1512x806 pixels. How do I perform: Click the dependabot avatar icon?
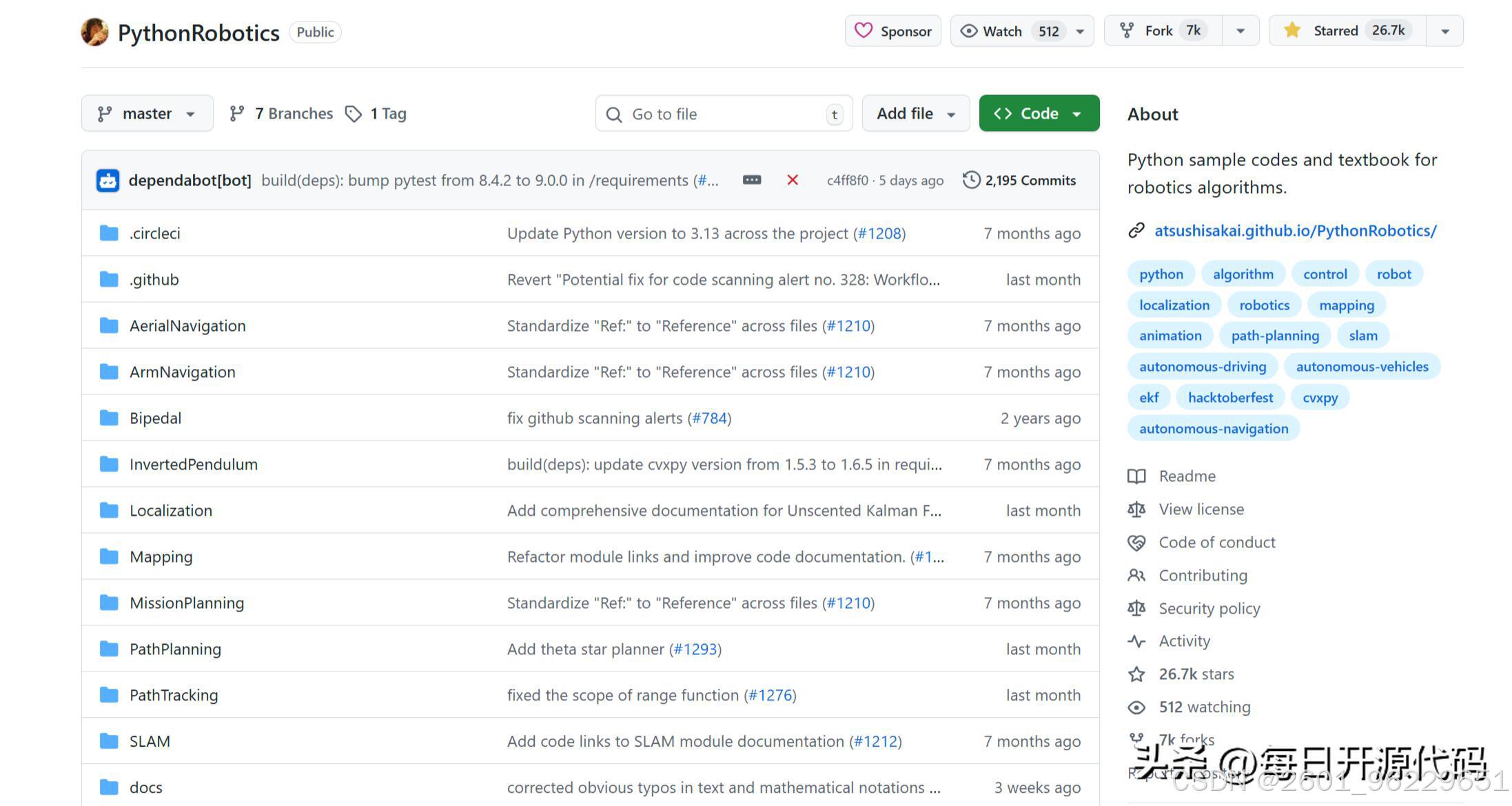pyautogui.click(x=108, y=181)
